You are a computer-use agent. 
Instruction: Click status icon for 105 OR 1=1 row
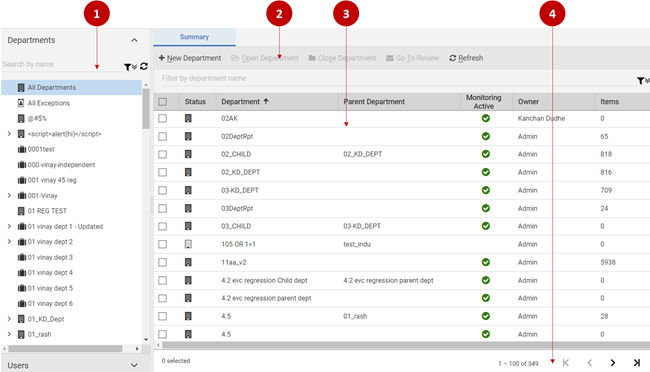188,244
